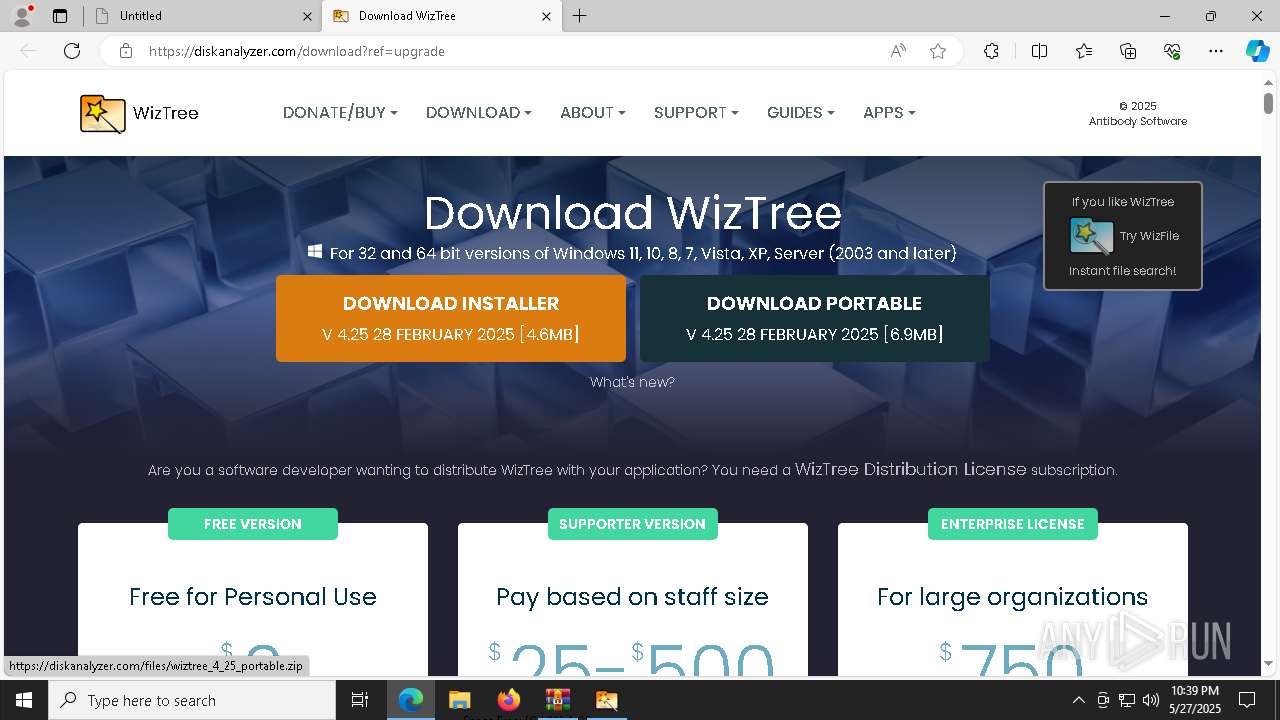Click the browser profile avatar icon
The width and height of the screenshot is (1280, 720).
(x=22, y=16)
